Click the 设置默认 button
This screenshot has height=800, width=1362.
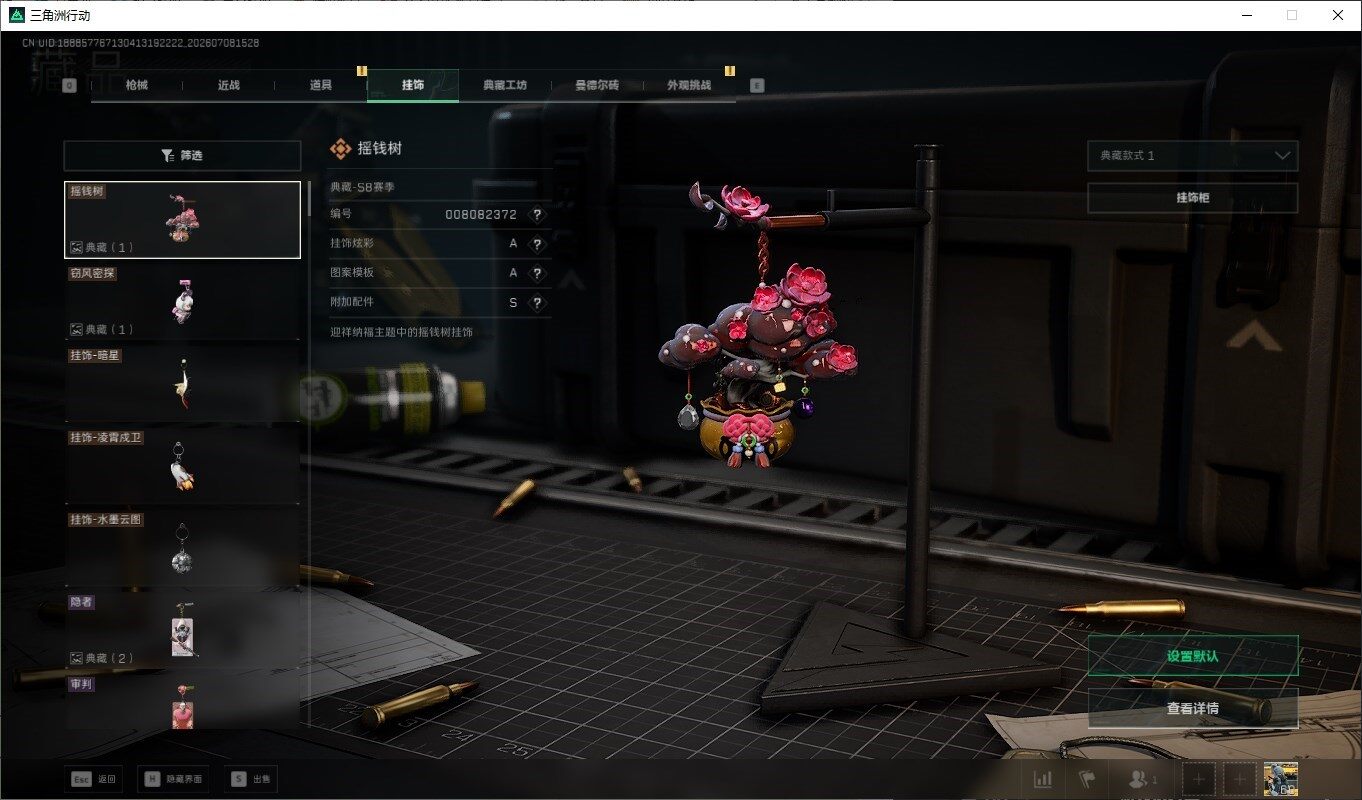(x=1192, y=656)
